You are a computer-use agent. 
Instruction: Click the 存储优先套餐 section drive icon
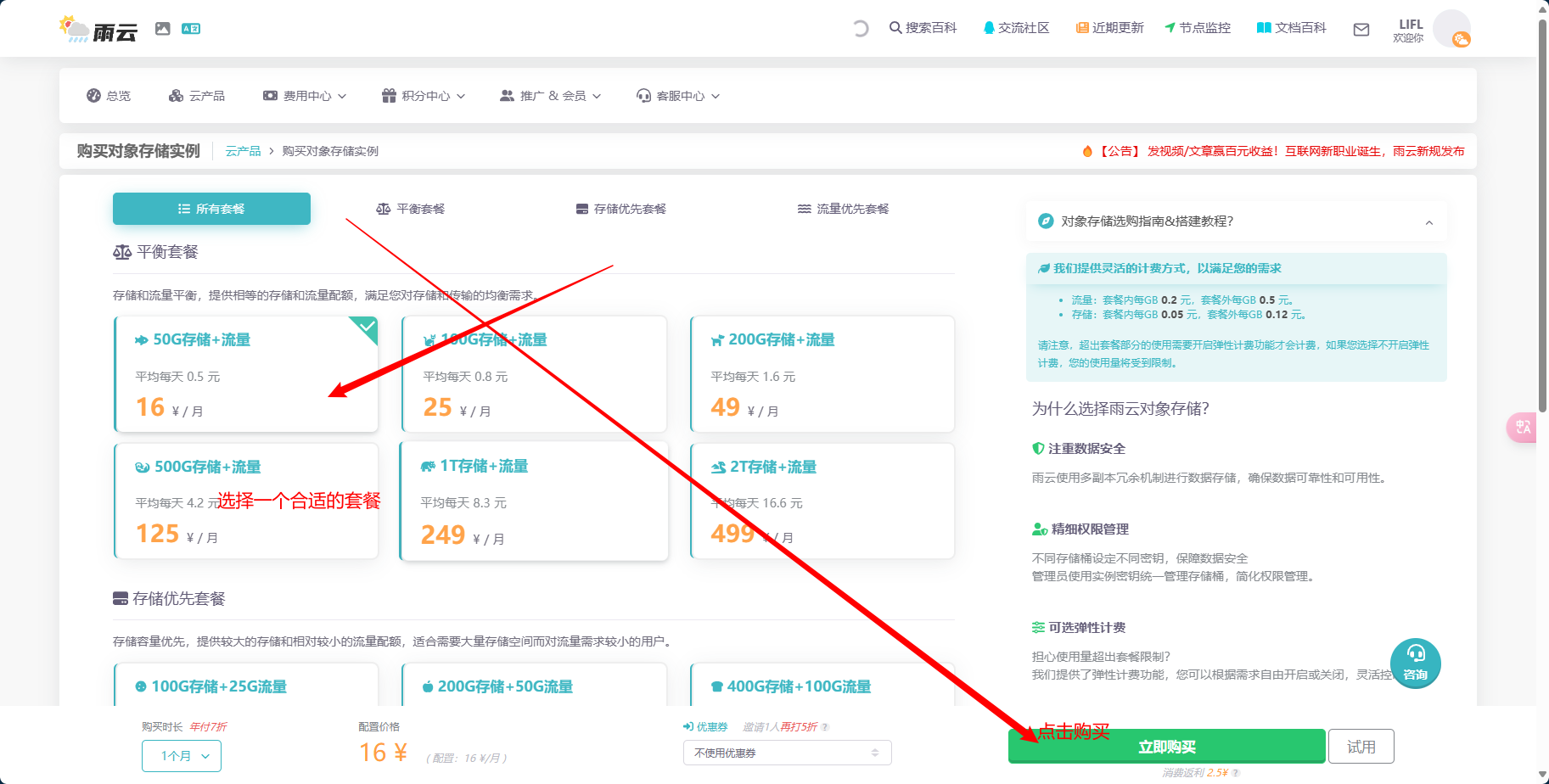(x=121, y=599)
